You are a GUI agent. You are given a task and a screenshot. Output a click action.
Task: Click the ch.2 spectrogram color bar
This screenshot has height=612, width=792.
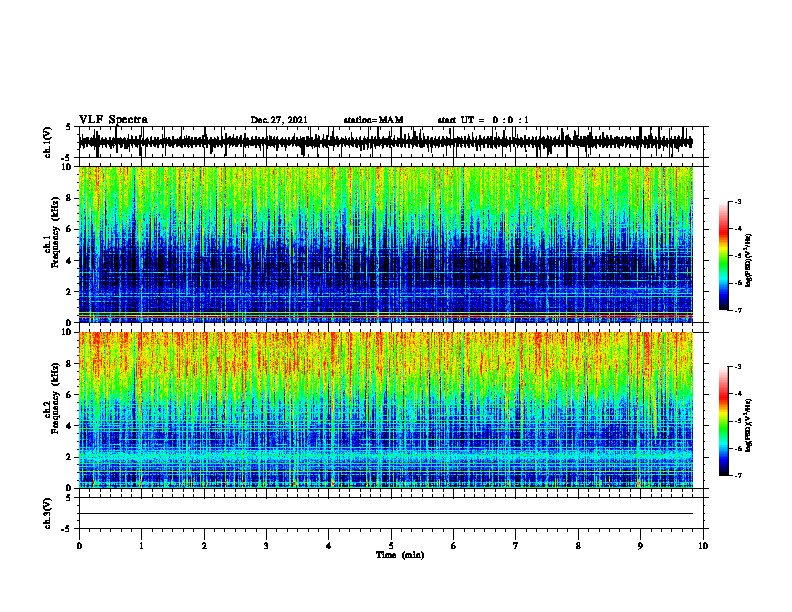(x=723, y=421)
